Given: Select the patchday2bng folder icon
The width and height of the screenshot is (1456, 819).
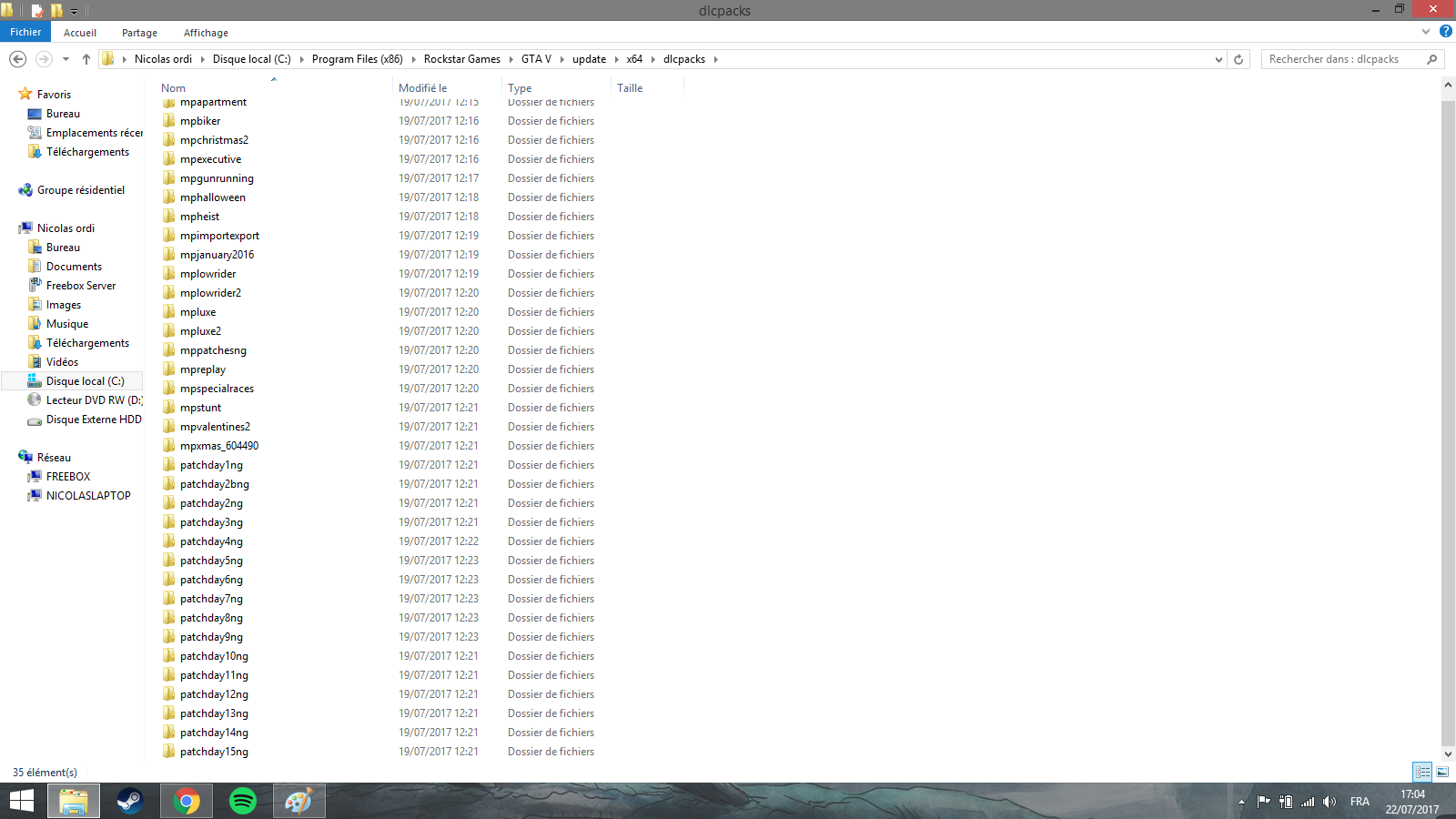Looking at the screenshot, I should tap(169, 484).
